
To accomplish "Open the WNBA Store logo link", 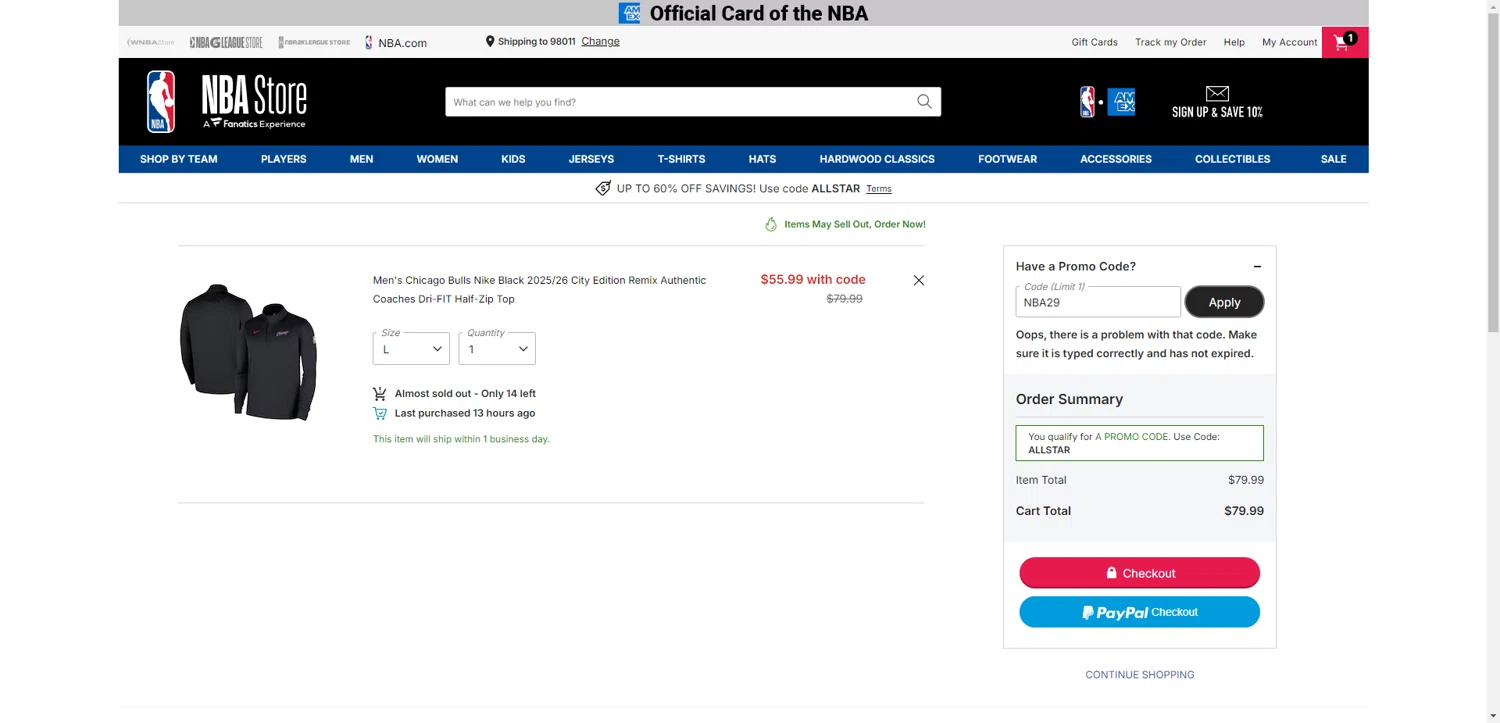I will (151, 42).
